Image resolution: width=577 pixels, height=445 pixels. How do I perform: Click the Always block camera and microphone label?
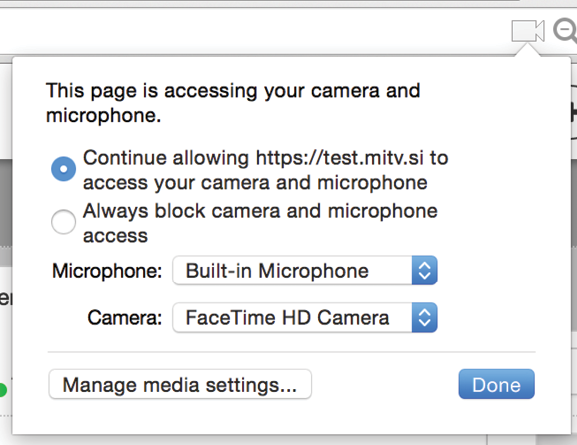(260, 223)
